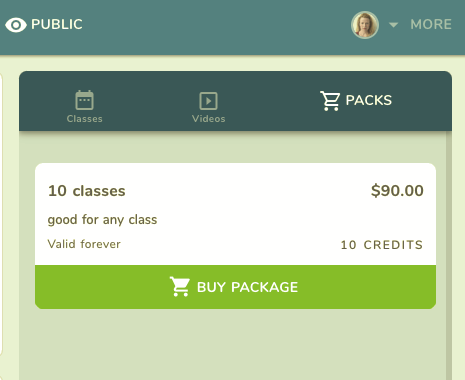This screenshot has width=465, height=380.
Task: Click the good for any class description
Action: tap(102, 220)
